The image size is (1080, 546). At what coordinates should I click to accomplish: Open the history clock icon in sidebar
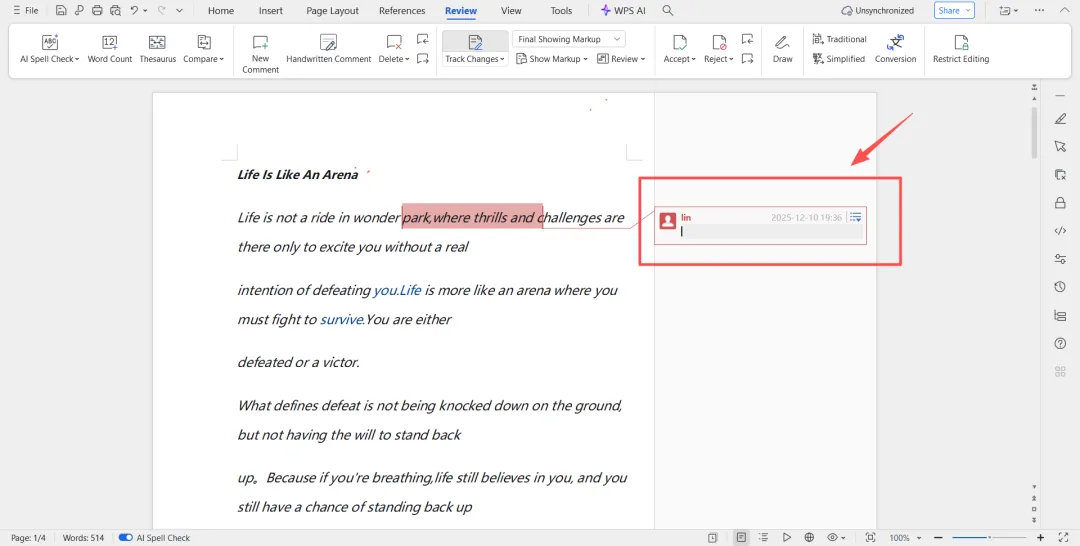click(x=1060, y=287)
